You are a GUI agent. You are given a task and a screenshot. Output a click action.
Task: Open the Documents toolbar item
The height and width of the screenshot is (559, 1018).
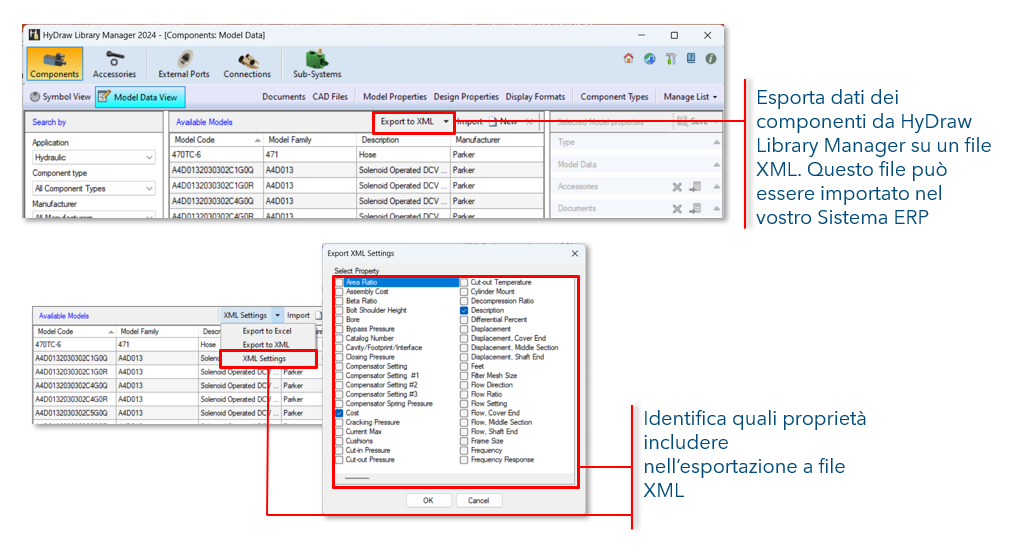click(283, 97)
